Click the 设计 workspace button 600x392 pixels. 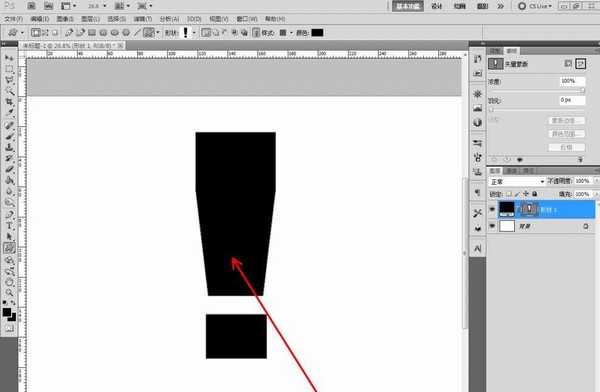[437, 6]
